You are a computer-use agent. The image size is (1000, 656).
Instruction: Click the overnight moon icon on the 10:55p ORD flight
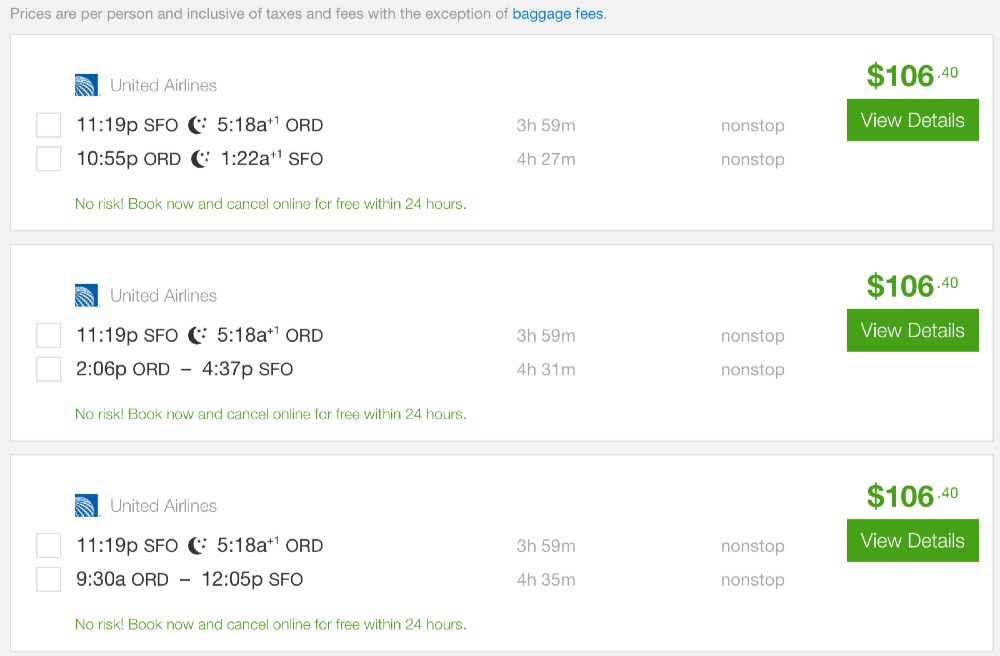click(201, 159)
